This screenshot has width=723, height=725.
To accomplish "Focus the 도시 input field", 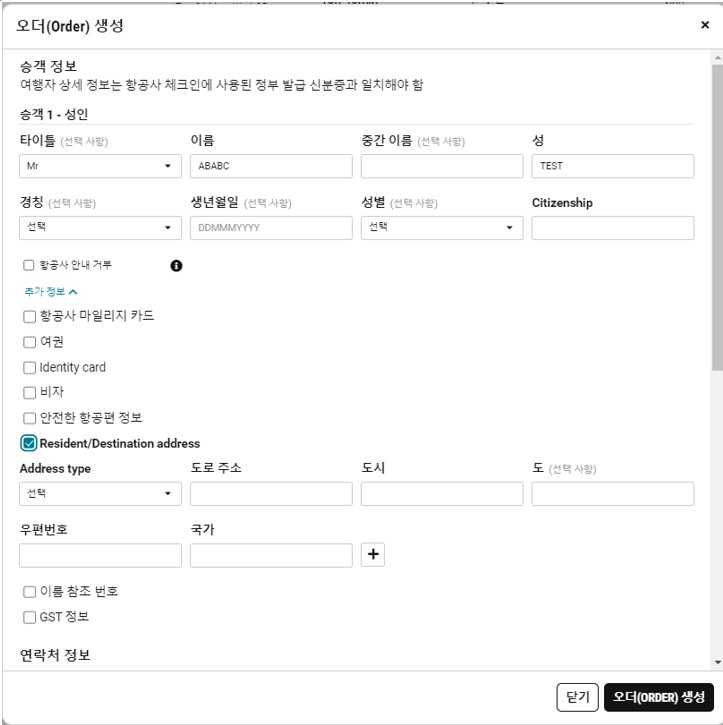I will tap(442, 493).
